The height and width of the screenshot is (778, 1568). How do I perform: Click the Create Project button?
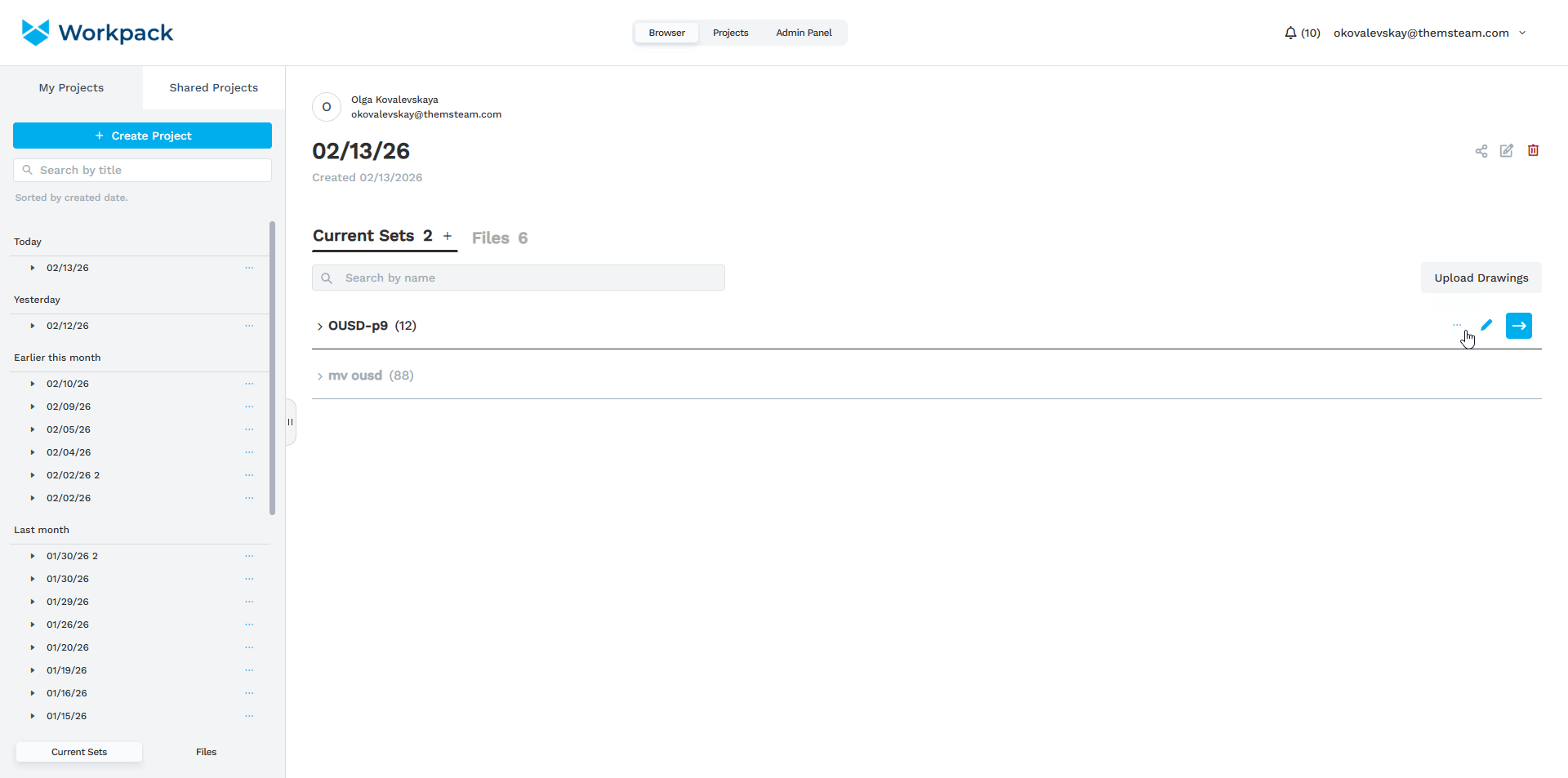click(142, 136)
